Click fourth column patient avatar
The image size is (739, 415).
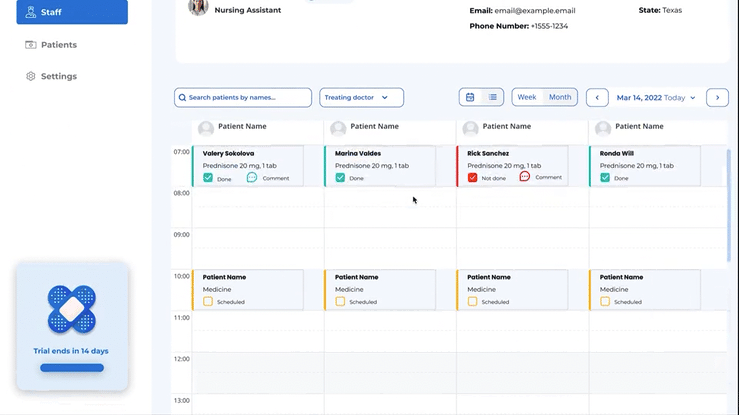[x=603, y=128]
